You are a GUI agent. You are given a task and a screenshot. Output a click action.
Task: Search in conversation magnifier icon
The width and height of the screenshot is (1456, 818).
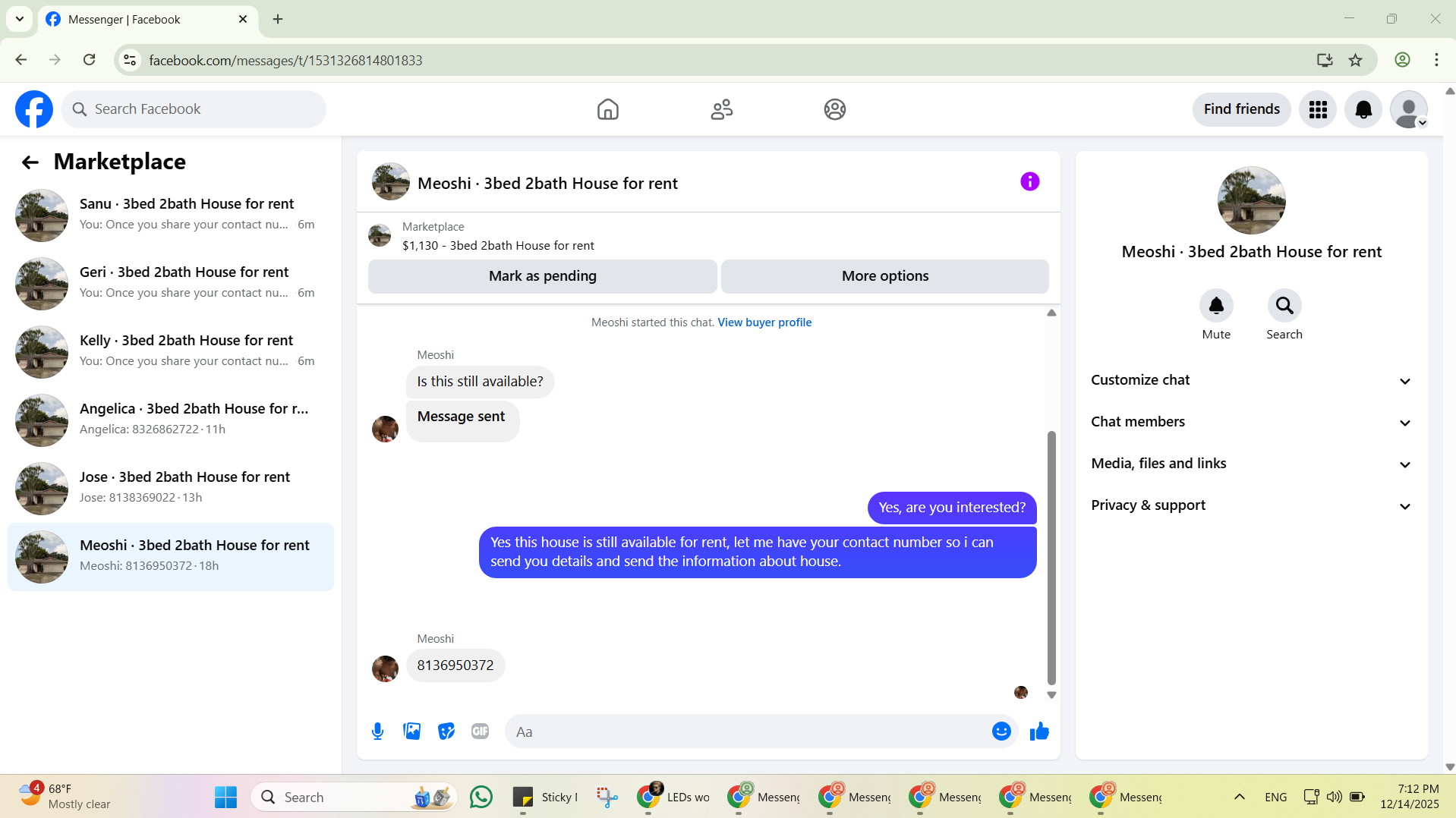tap(1284, 306)
